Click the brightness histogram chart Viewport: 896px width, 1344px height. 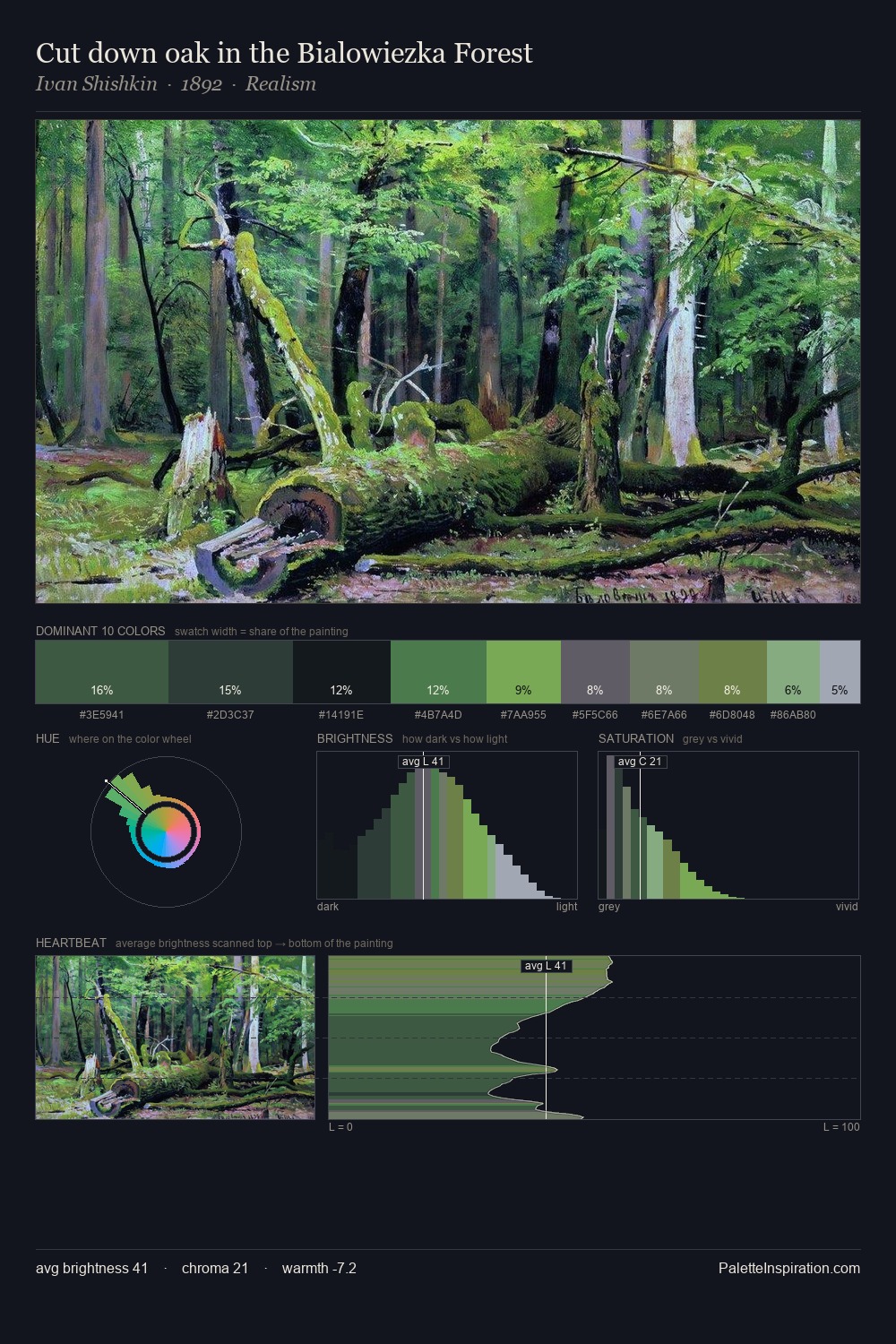(x=447, y=825)
